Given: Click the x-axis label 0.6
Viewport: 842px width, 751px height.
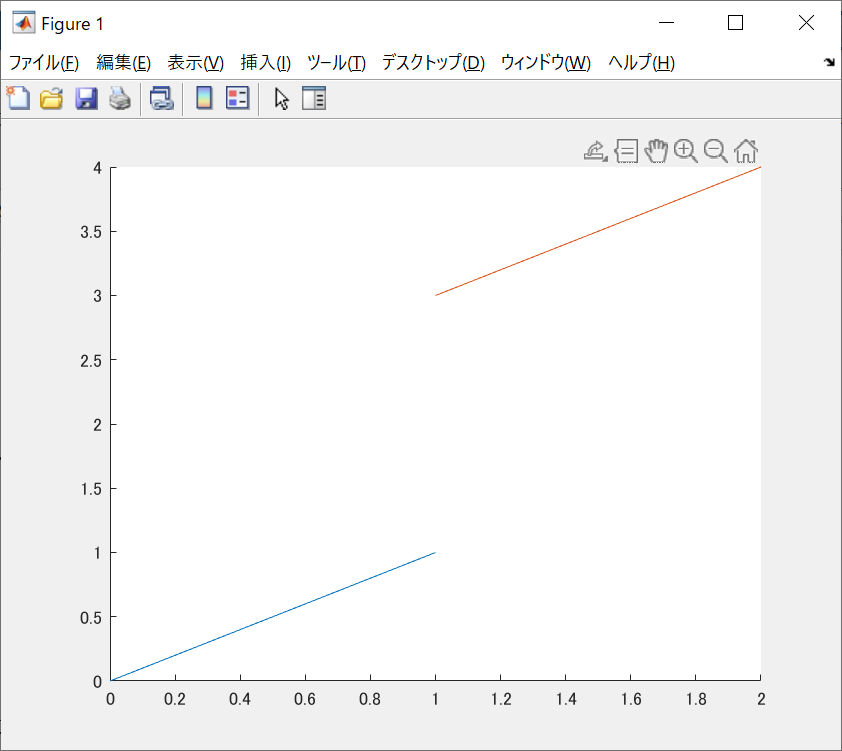Looking at the screenshot, I should coord(305,699).
